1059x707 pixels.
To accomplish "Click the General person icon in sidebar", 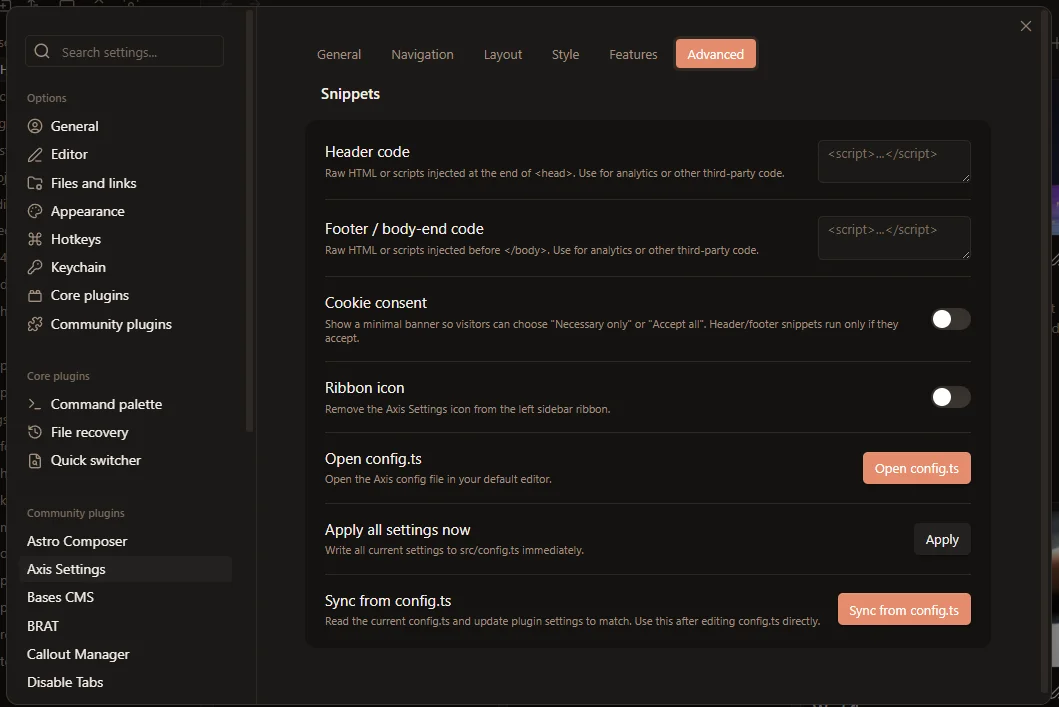I will click(34, 126).
